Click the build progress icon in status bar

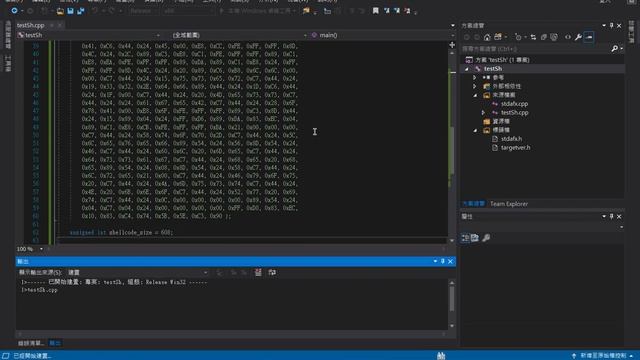pyautogui.click(x=441, y=356)
